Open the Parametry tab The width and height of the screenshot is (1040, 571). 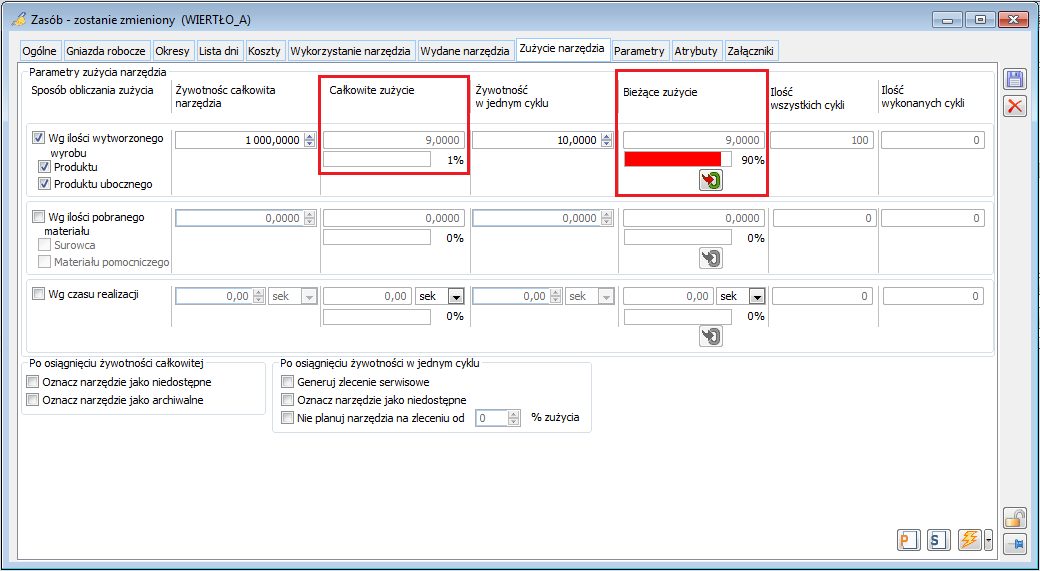639,51
